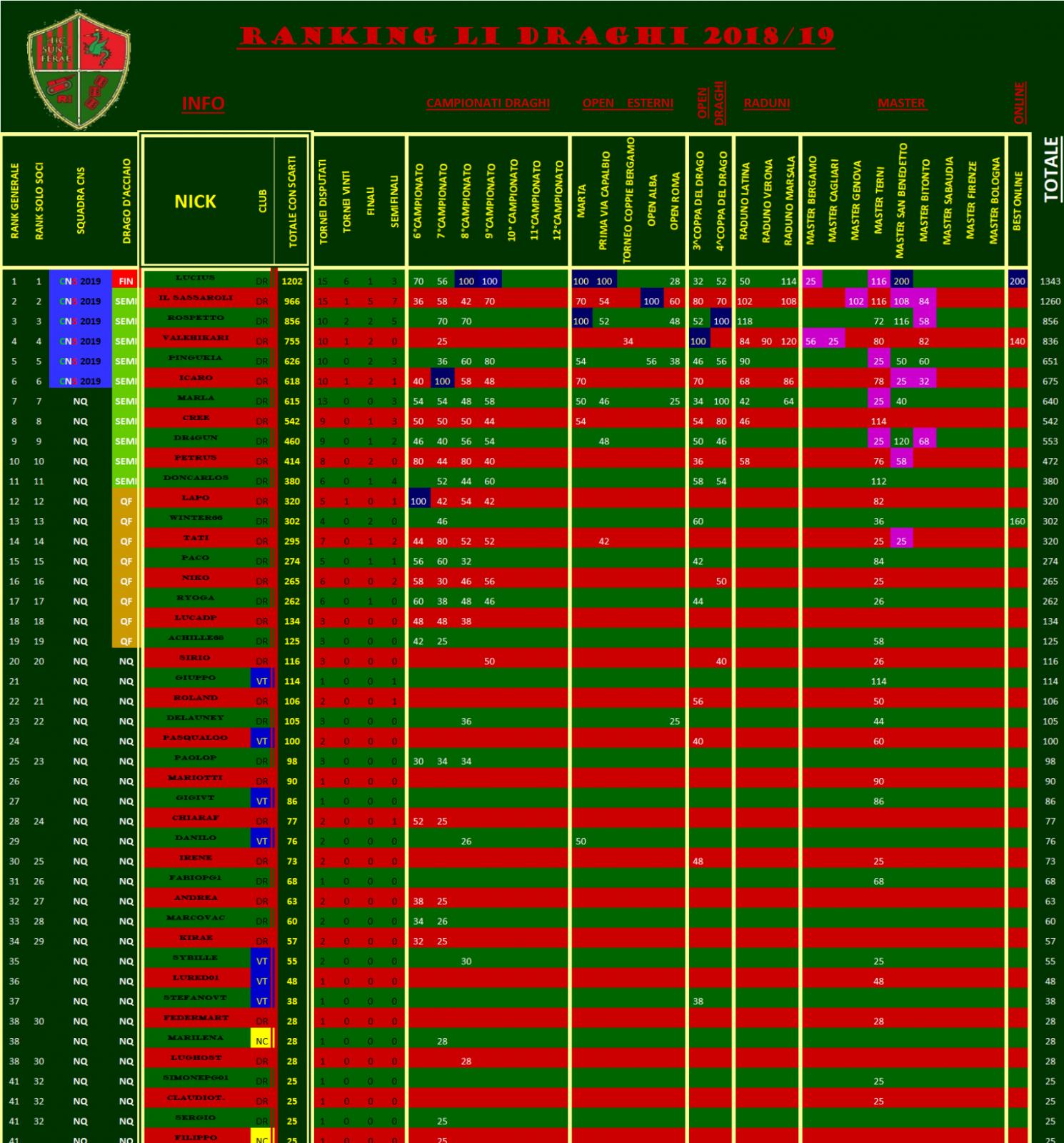The width and height of the screenshot is (1064, 1143).
Task: Click player name STEFANOVT
Action: pos(195,998)
